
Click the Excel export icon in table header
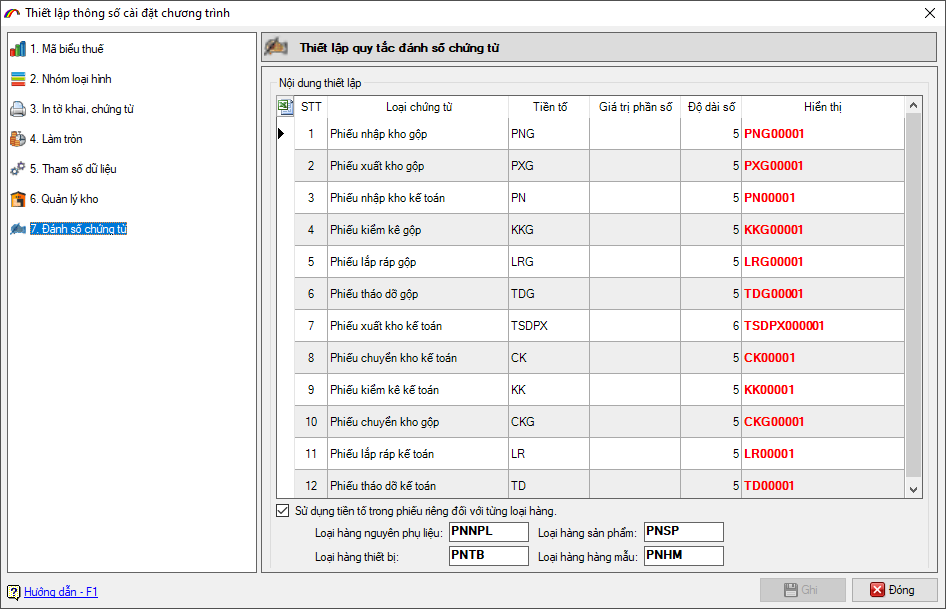pos(285,107)
